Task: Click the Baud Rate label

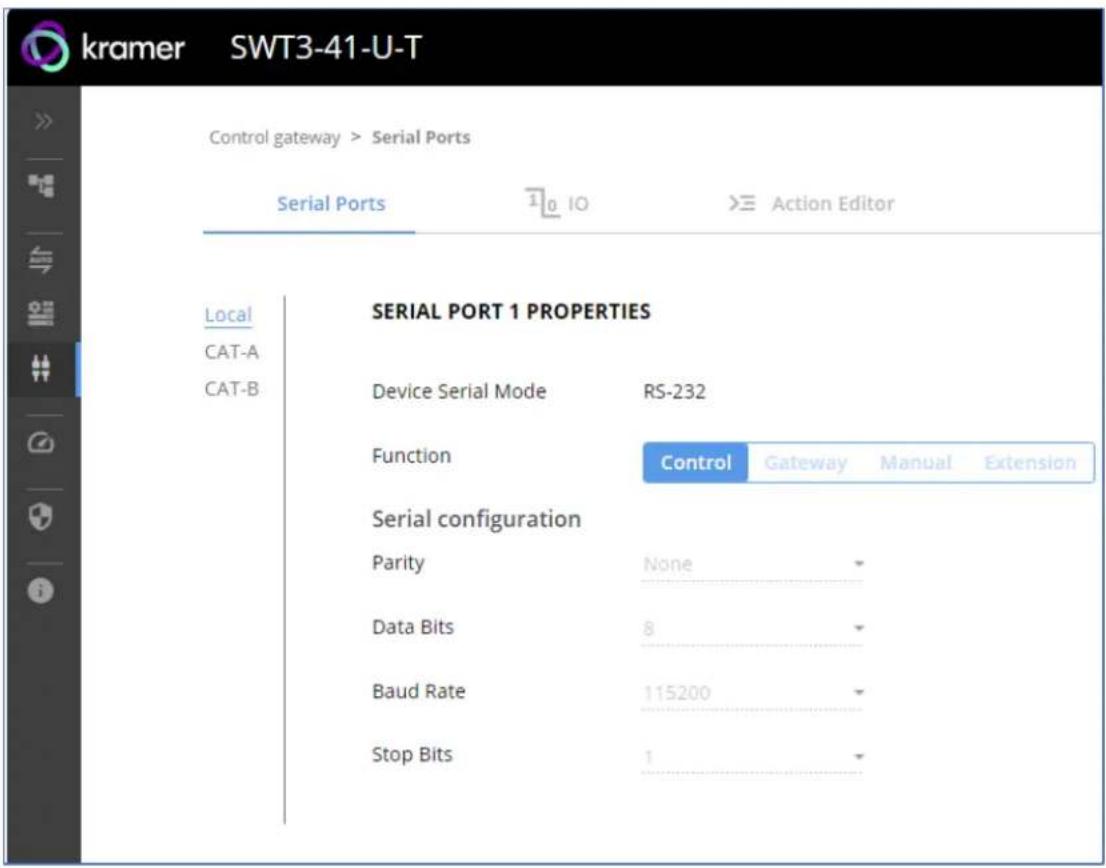Action: pyautogui.click(x=418, y=691)
